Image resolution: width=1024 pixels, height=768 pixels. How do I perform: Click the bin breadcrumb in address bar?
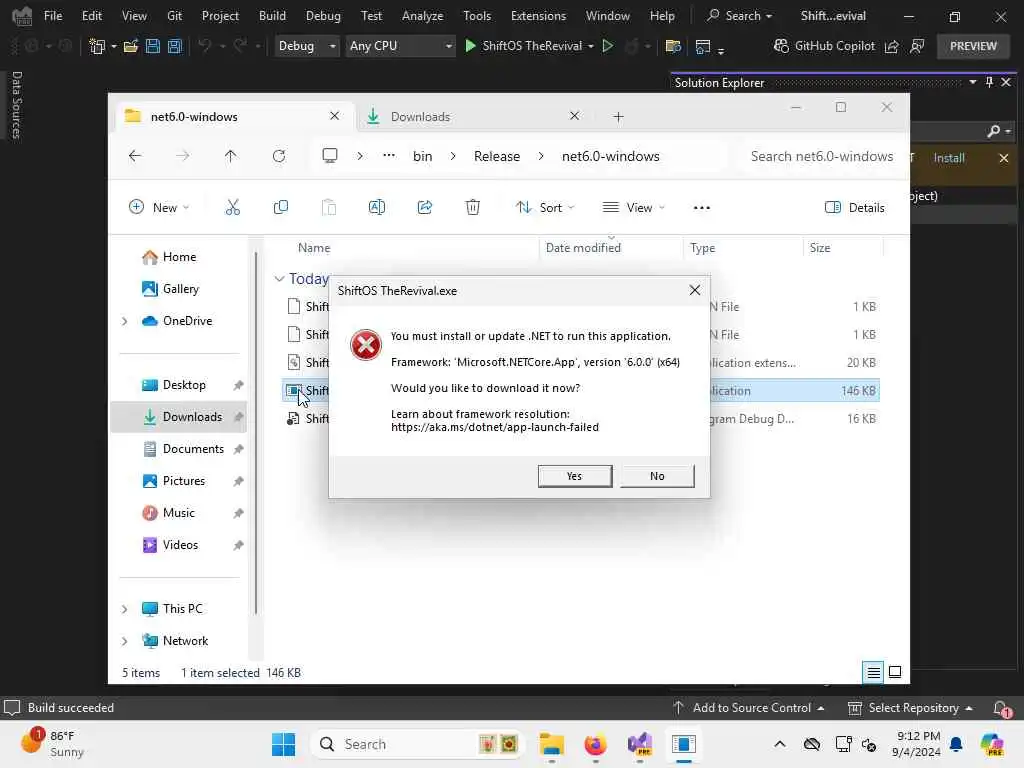pos(423,156)
